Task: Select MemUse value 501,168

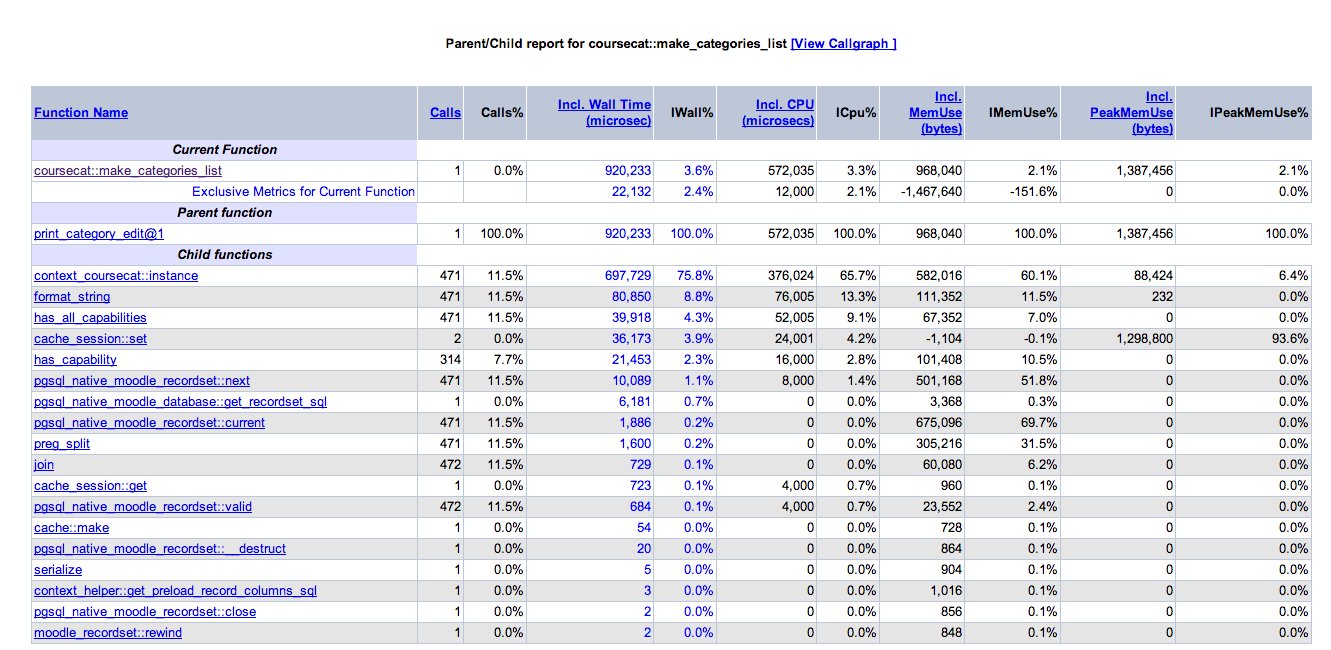Action: [937, 381]
